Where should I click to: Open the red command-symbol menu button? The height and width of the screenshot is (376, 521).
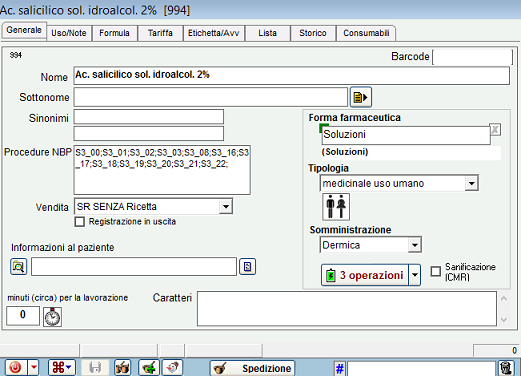(x=62, y=368)
